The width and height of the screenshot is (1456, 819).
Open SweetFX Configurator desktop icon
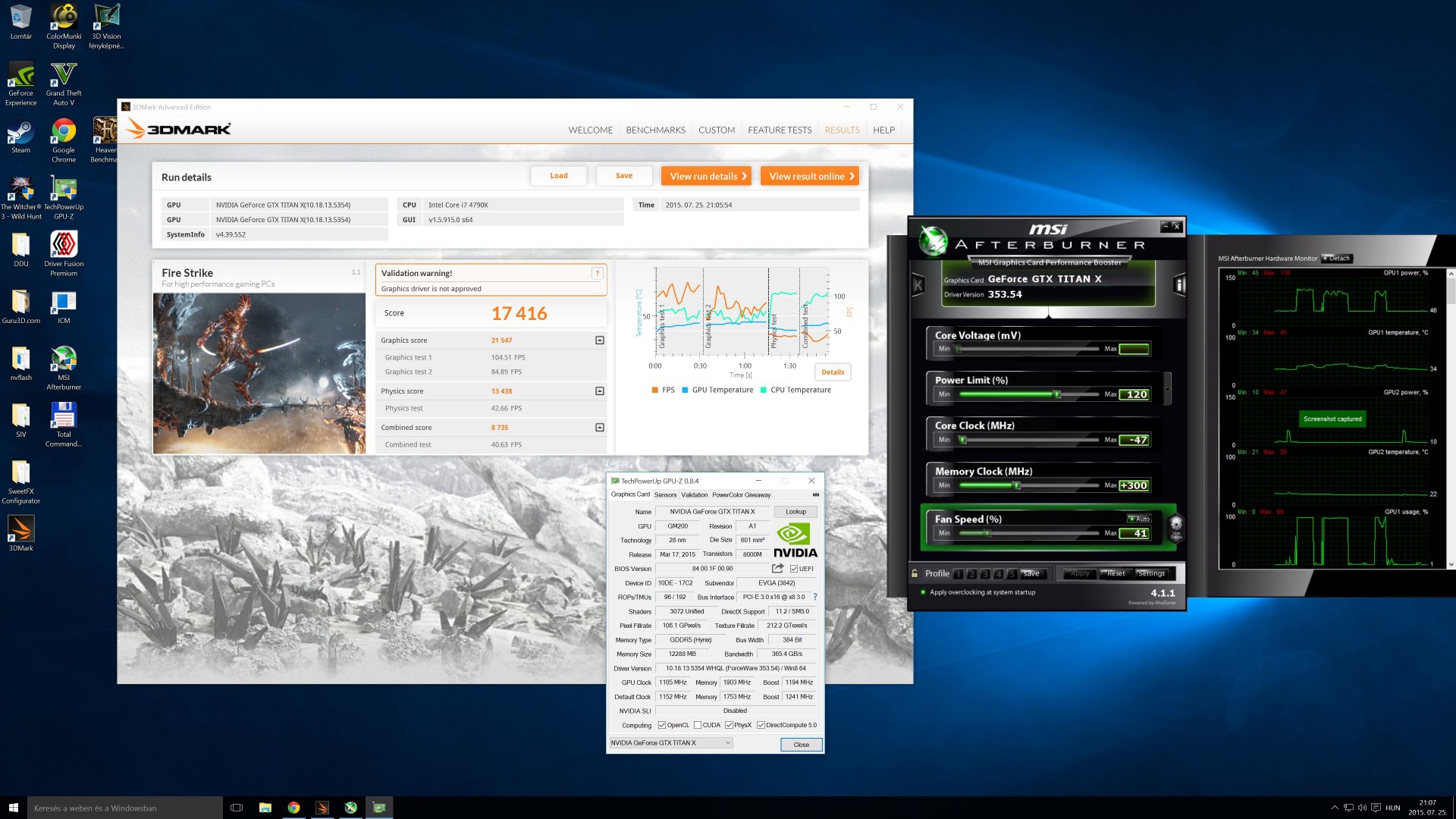[21, 482]
